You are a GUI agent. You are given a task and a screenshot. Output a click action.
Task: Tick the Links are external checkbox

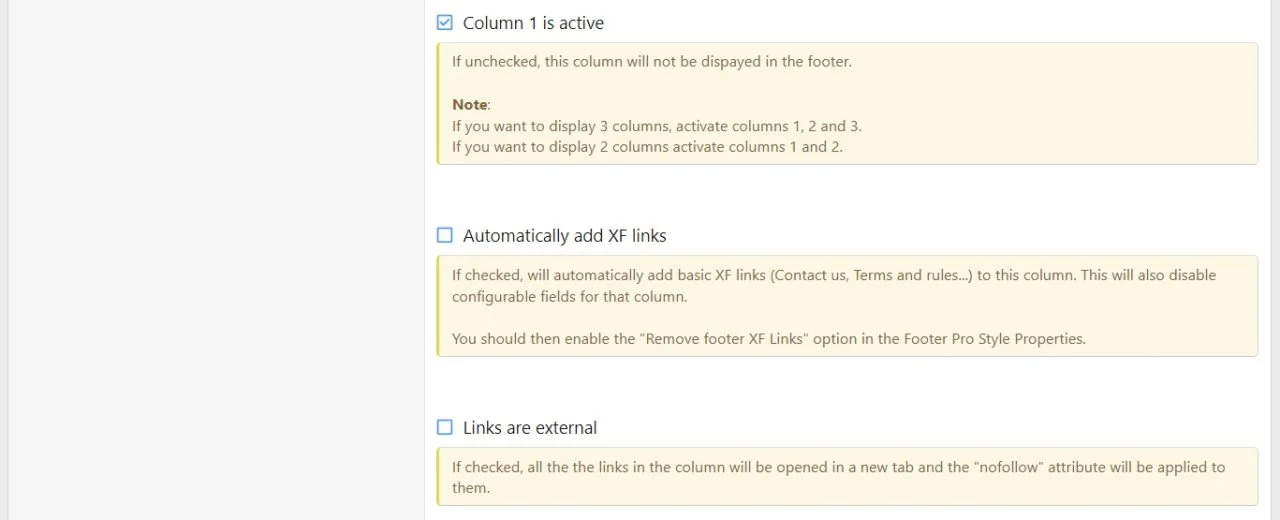coord(445,428)
